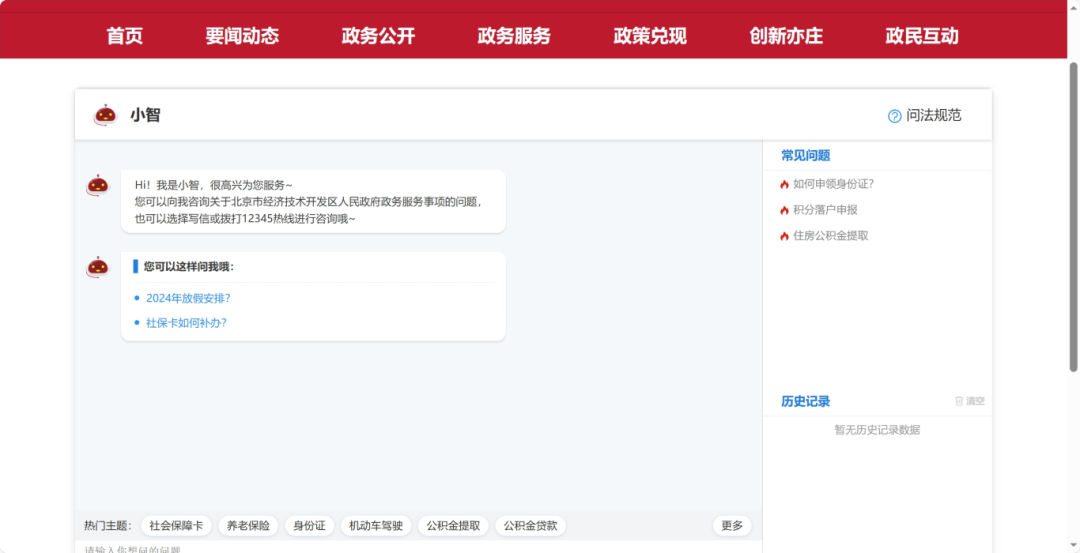
Task: Click the 小智 robot avatar in header
Action: 105,115
